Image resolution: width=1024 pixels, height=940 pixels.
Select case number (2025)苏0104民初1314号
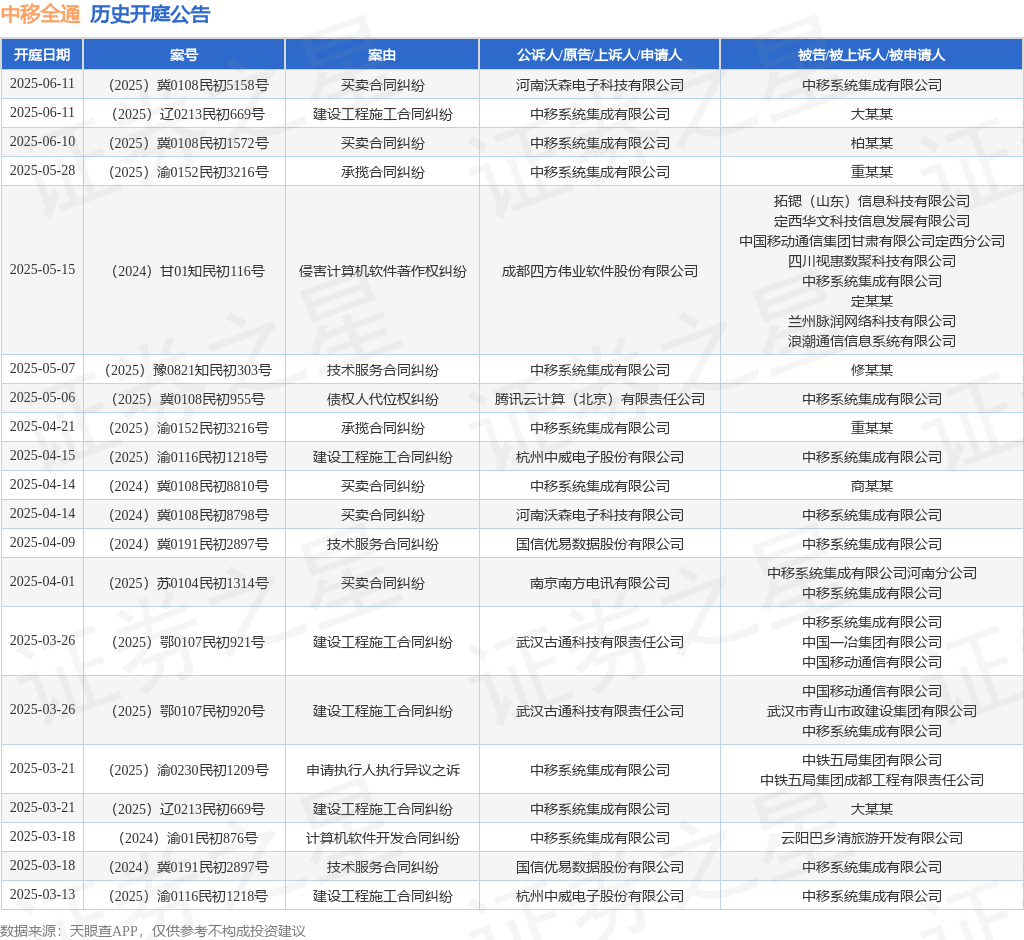point(188,583)
